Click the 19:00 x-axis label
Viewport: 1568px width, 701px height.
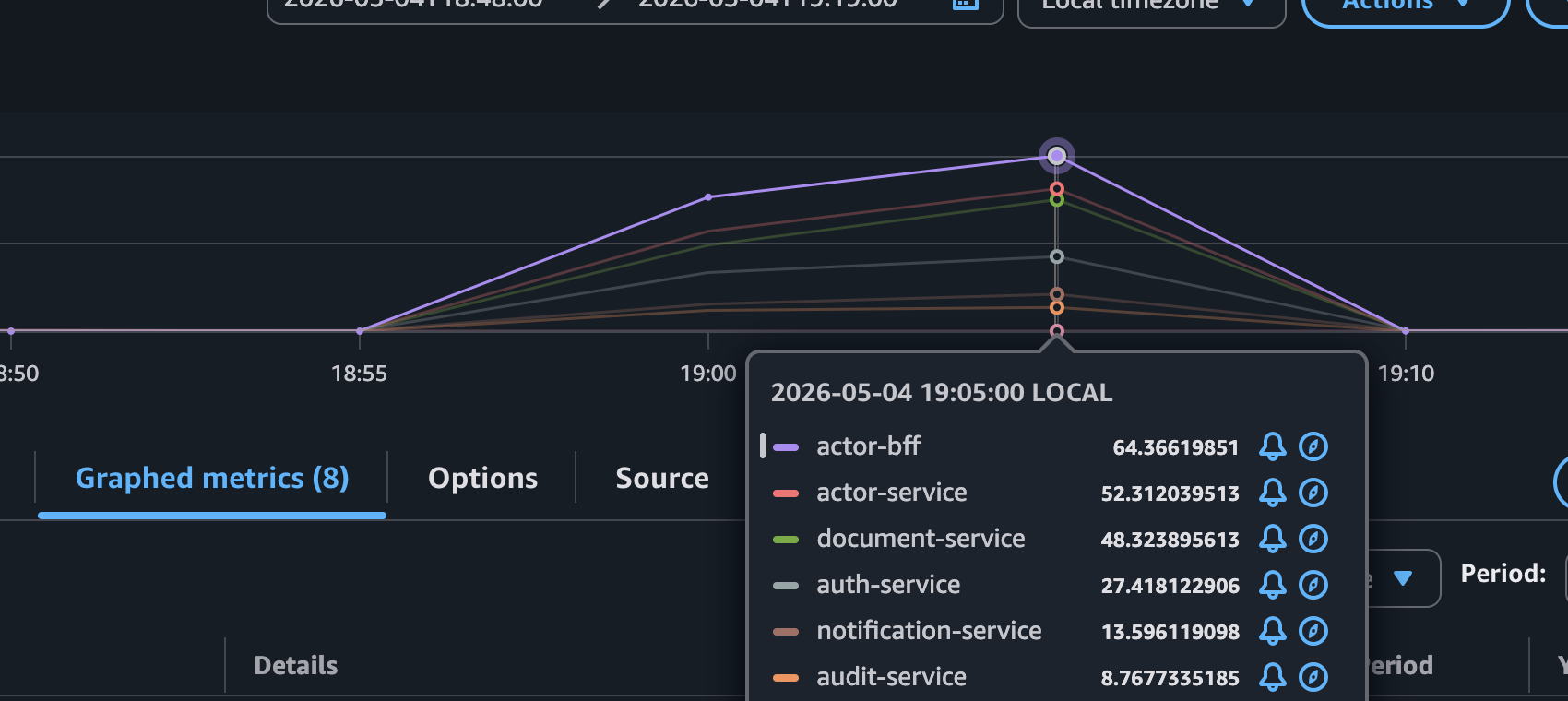point(708,374)
